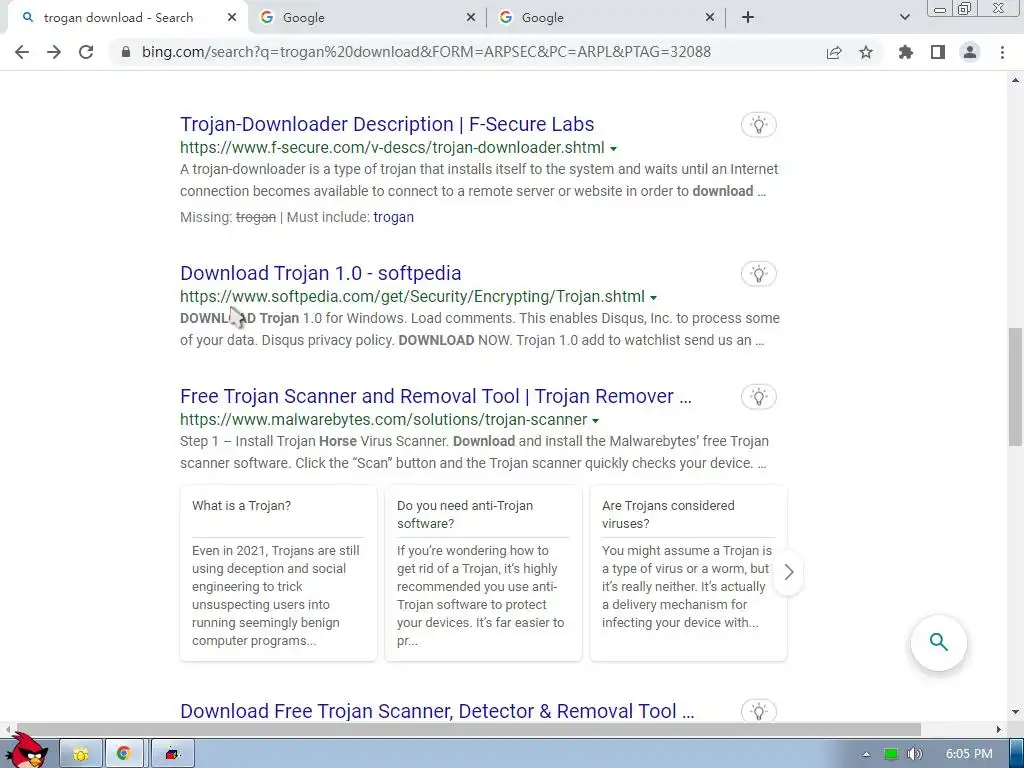This screenshot has width=1024, height=768.
Task: Show hidden system tray icons
Action: (866, 754)
